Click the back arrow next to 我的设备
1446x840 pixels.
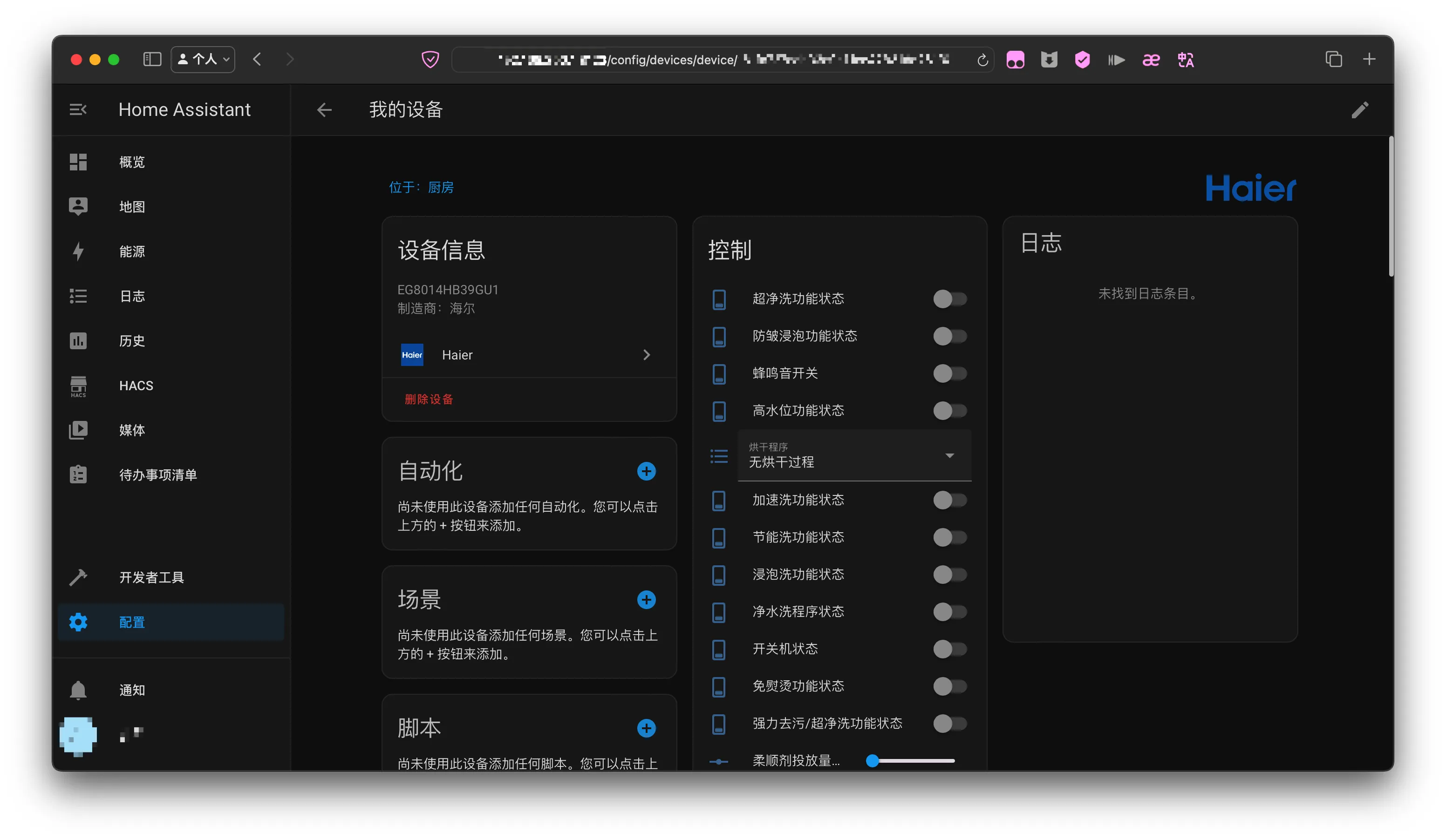click(324, 109)
